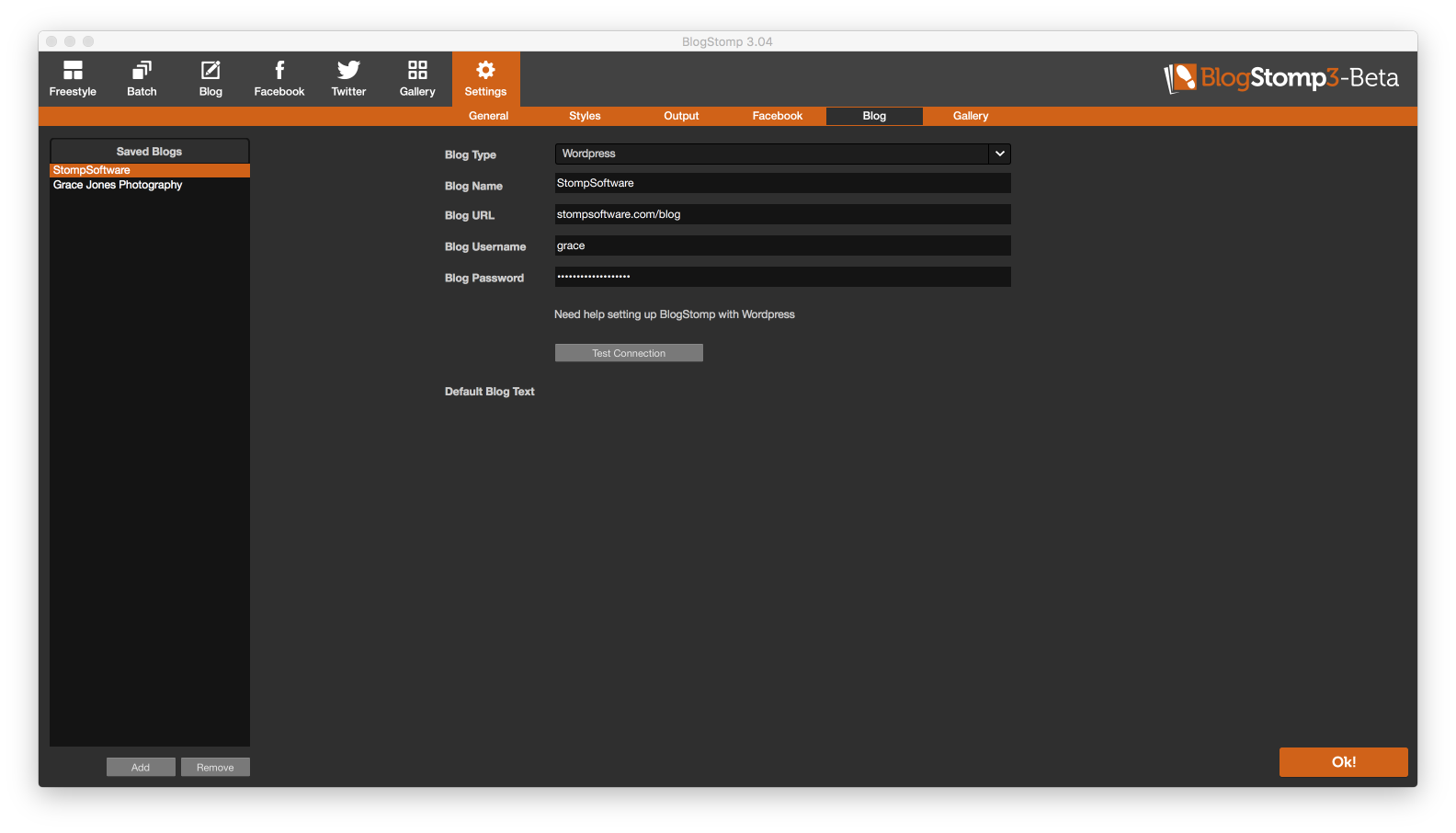Switch to the Styles settings tab
Image resolution: width=1456 pixels, height=833 pixels.
[x=585, y=116]
